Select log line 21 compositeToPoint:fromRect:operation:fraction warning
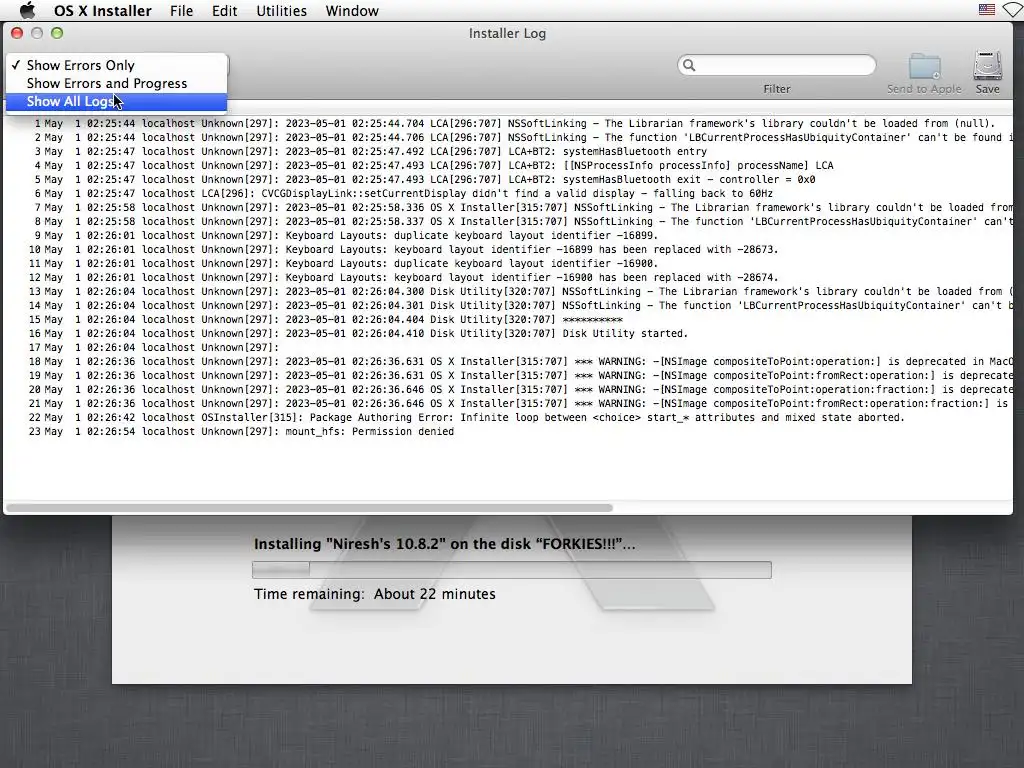The width and height of the screenshot is (1024, 768). 520,404
